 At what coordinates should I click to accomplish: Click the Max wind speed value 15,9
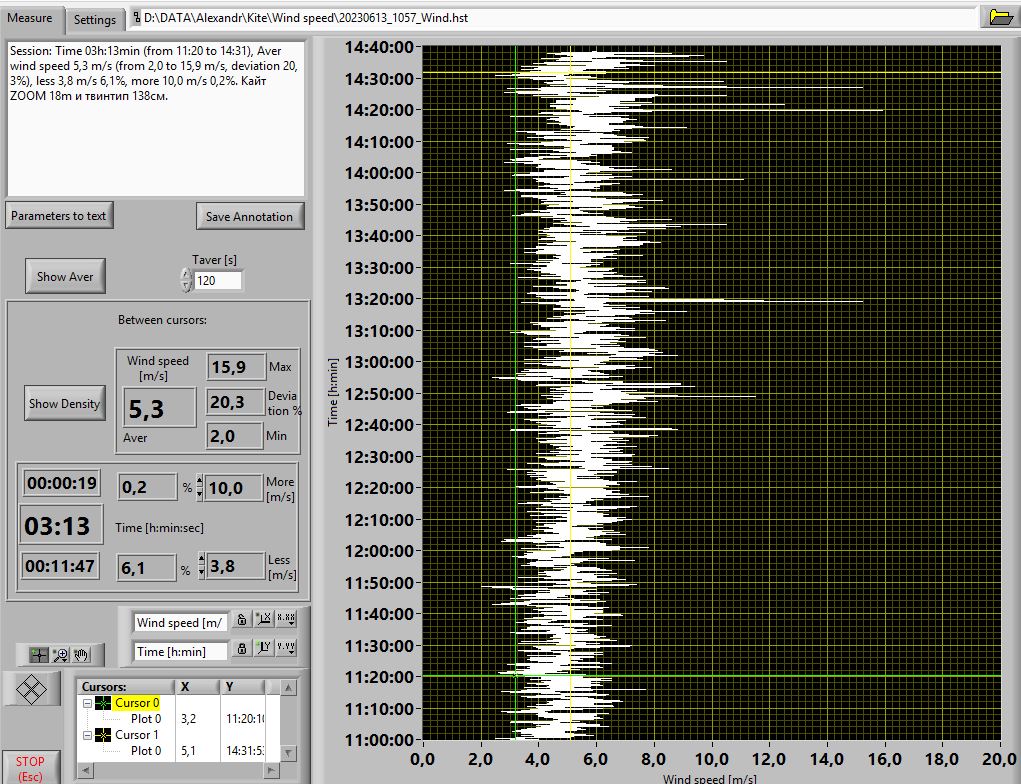pyautogui.click(x=236, y=367)
